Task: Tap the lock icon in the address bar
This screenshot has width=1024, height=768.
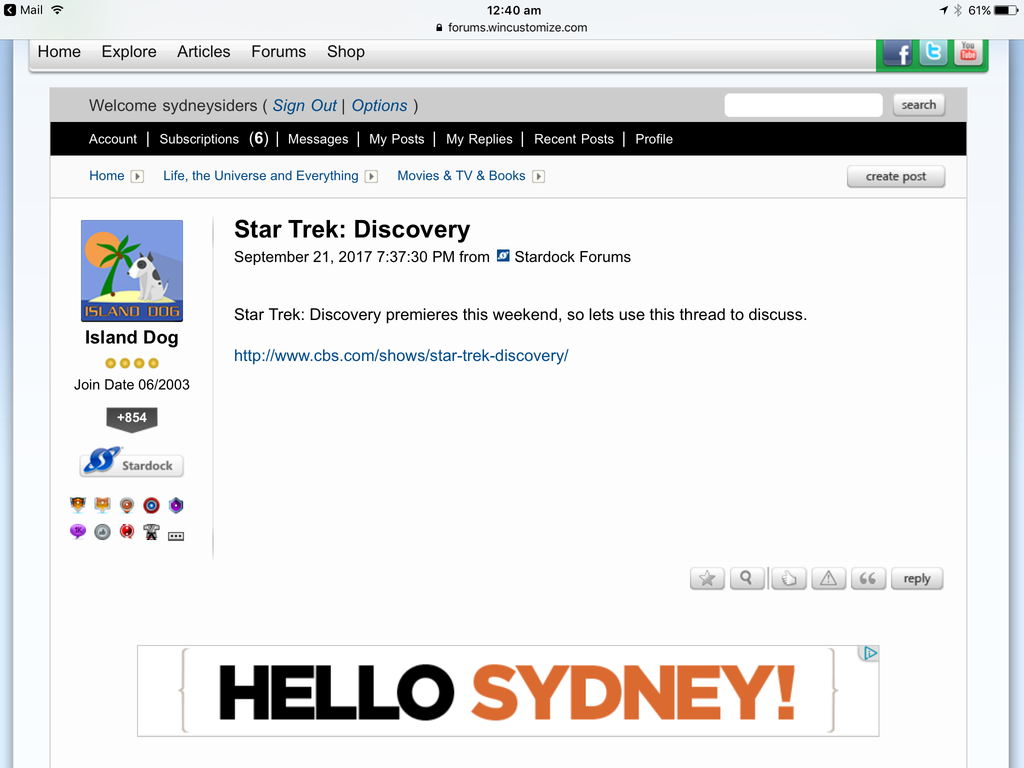Action: click(439, 27)
